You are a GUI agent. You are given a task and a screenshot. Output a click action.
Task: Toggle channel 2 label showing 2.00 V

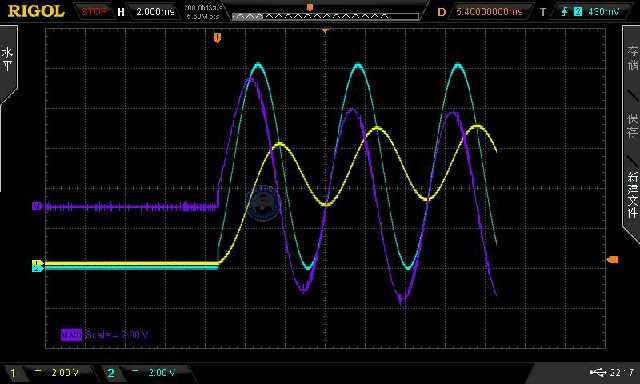pos(144,372)
